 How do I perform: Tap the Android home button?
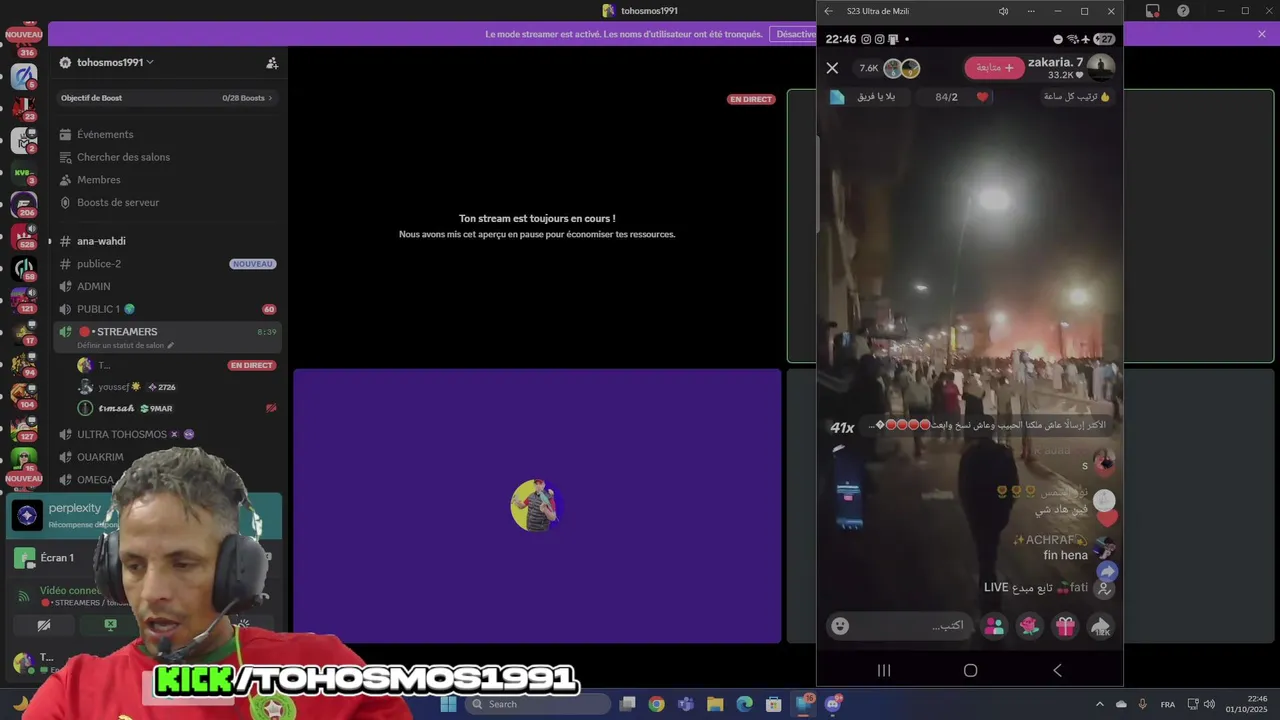[x=970, y=670]
